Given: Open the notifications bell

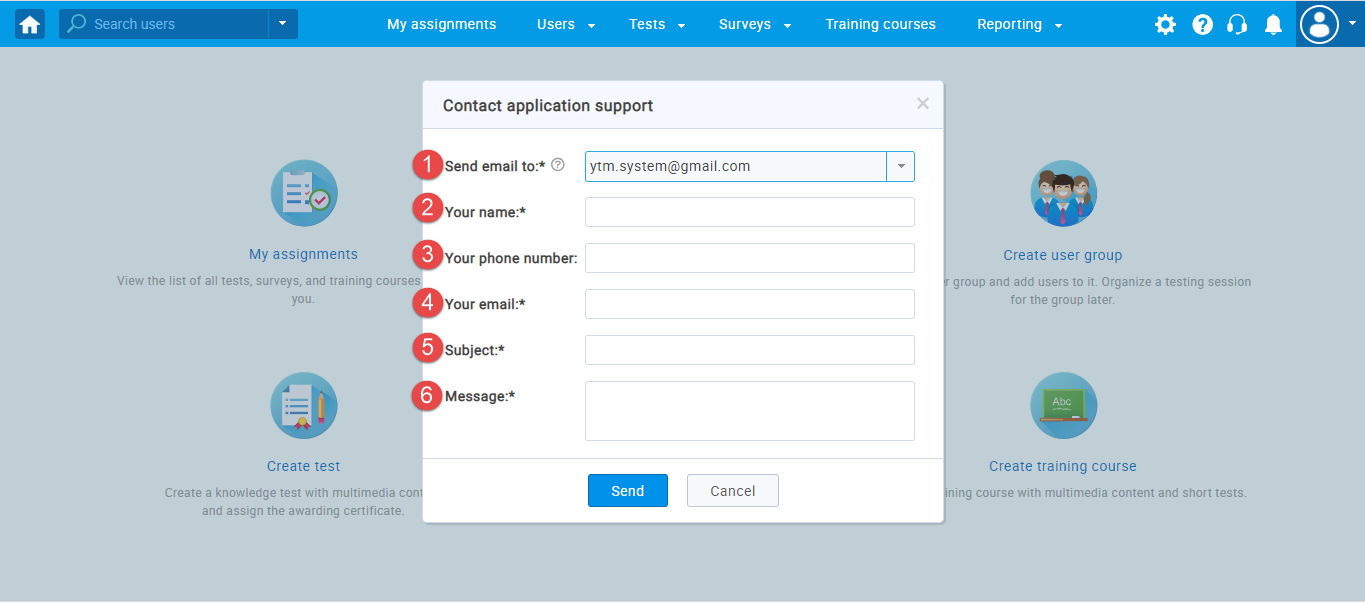Looking at the screenshot, I should click(x=1273, y=25).
